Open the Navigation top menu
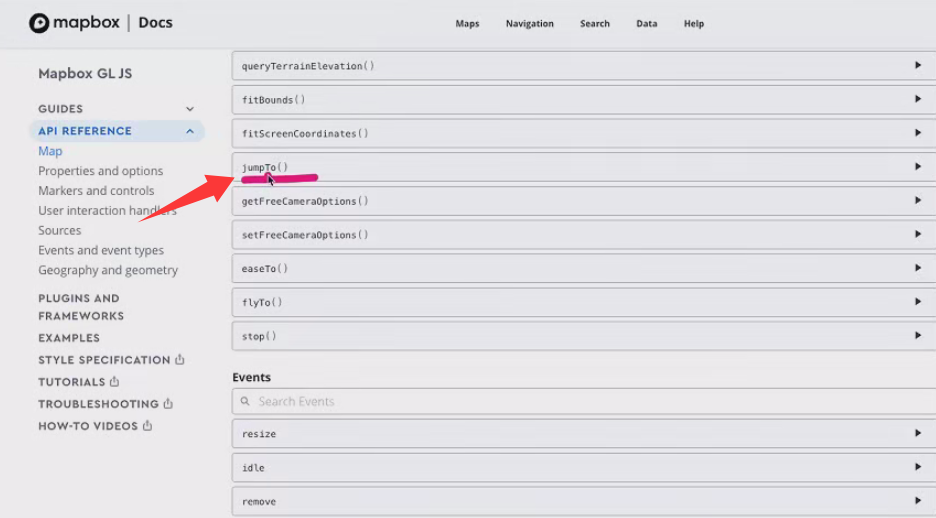Image resolution: width=936 pixels, height=518 pixels. [529, 24]
